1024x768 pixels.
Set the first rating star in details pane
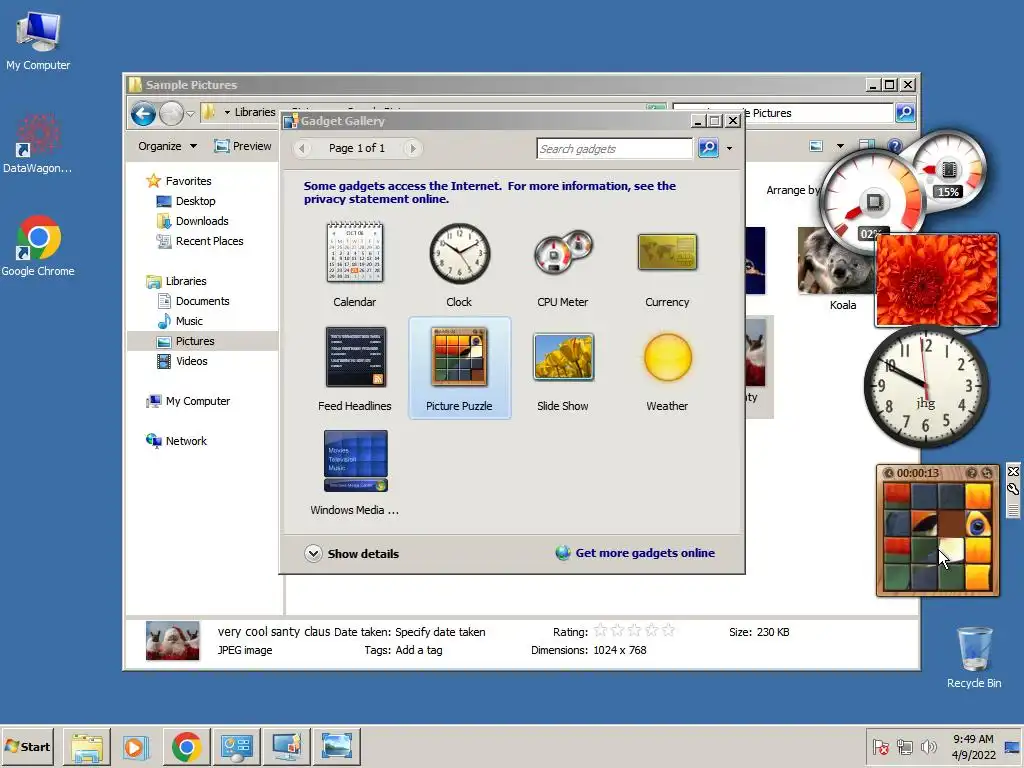(x=600, y=630)
